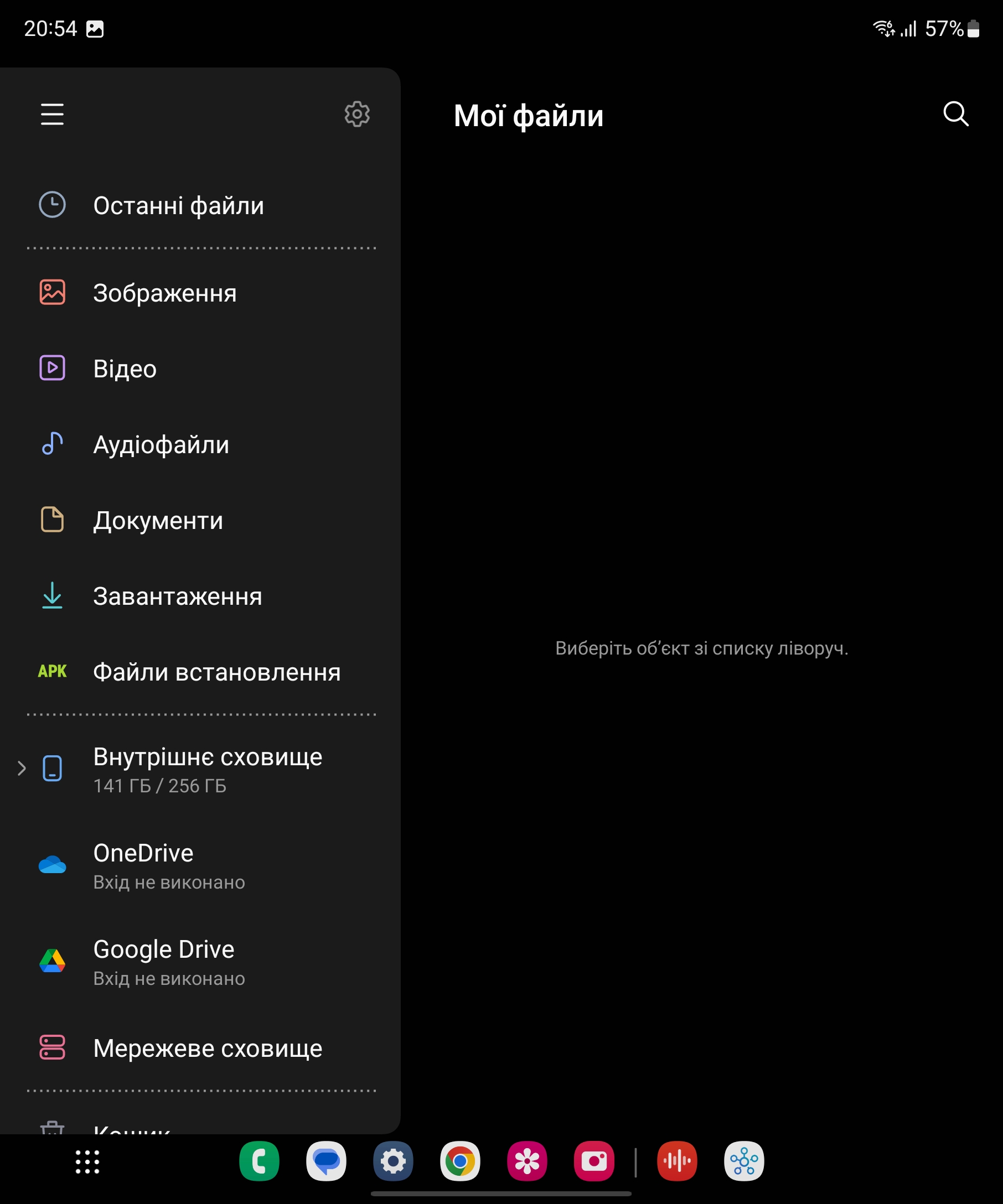The image size is (1003, 1204).
Task: Select the Документи category
Action: (x=158, y=521)
